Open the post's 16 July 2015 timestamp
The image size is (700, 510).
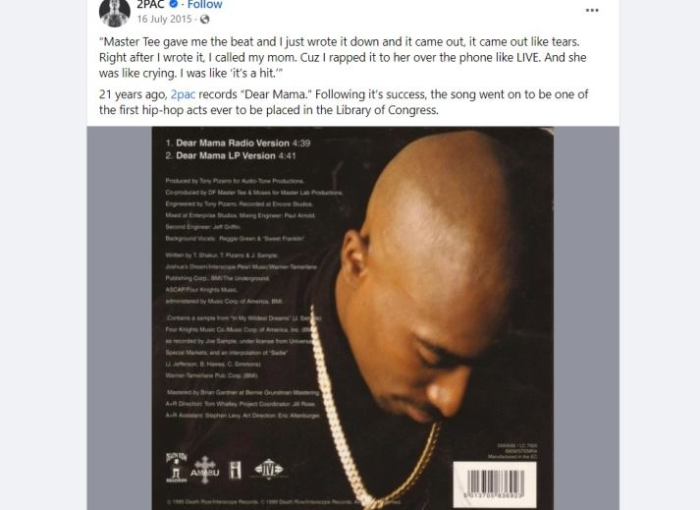164,19
